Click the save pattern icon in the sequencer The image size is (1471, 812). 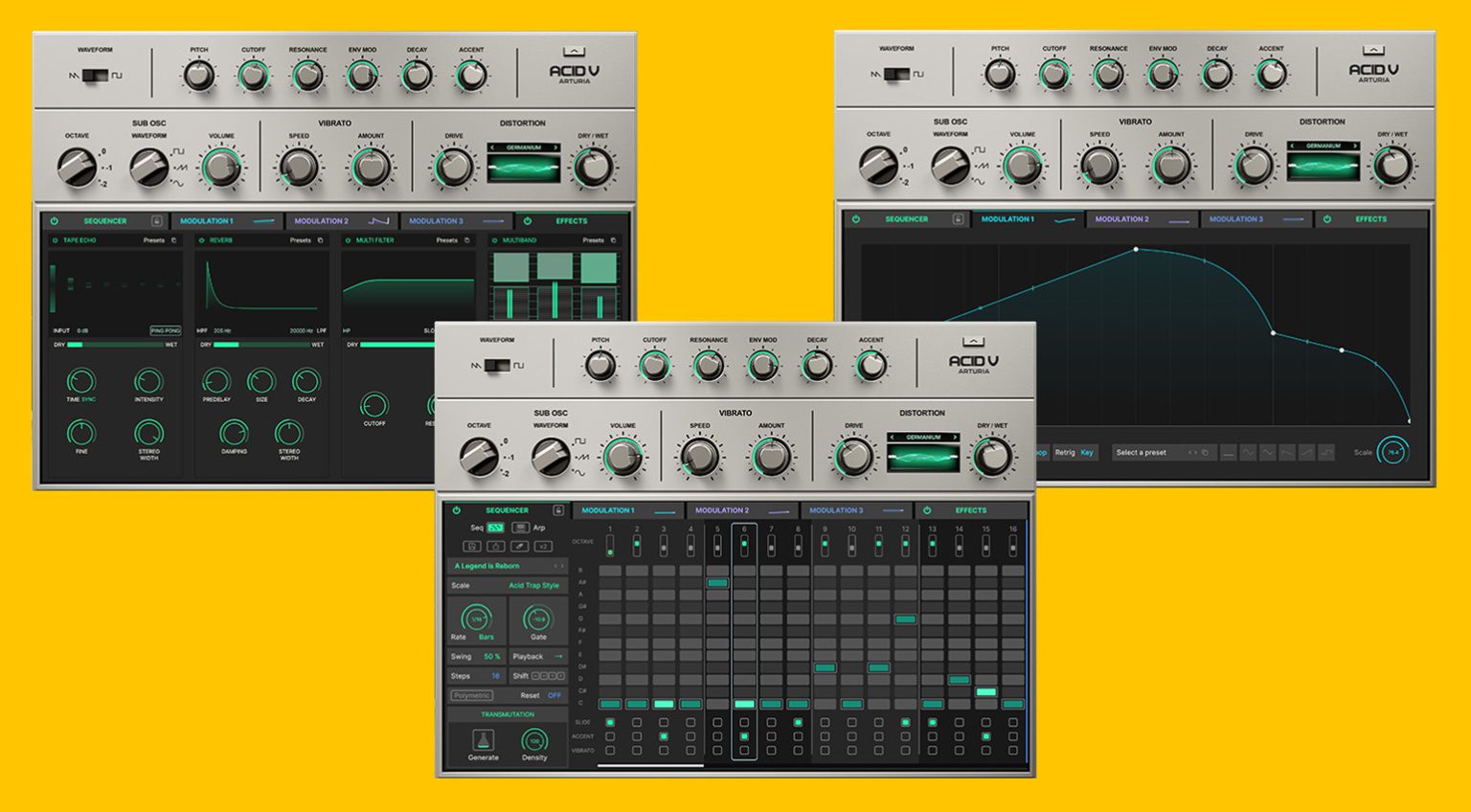point(473,547)
